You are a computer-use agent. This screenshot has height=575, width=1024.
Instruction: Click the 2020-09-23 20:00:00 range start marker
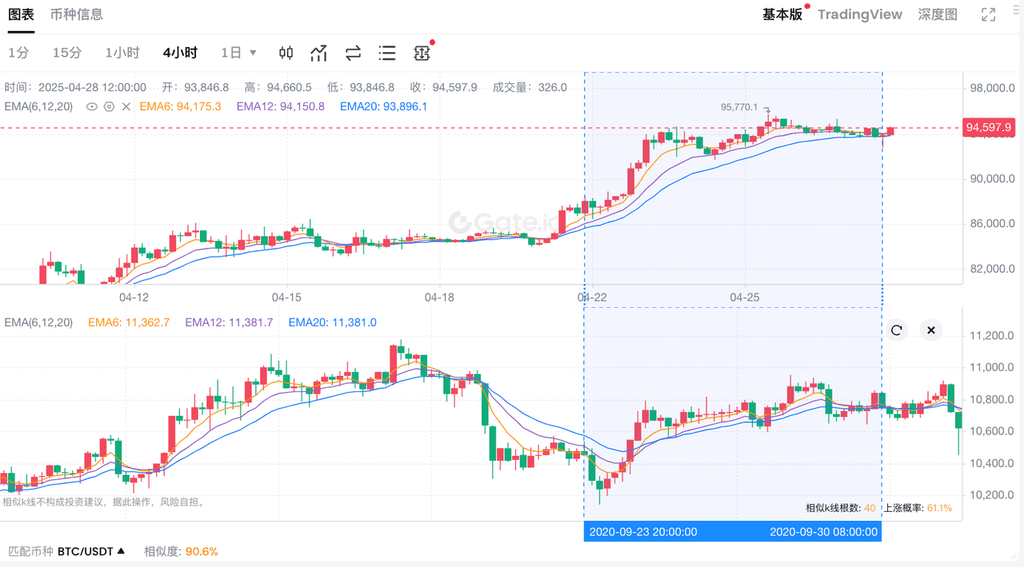pos(643,532)
